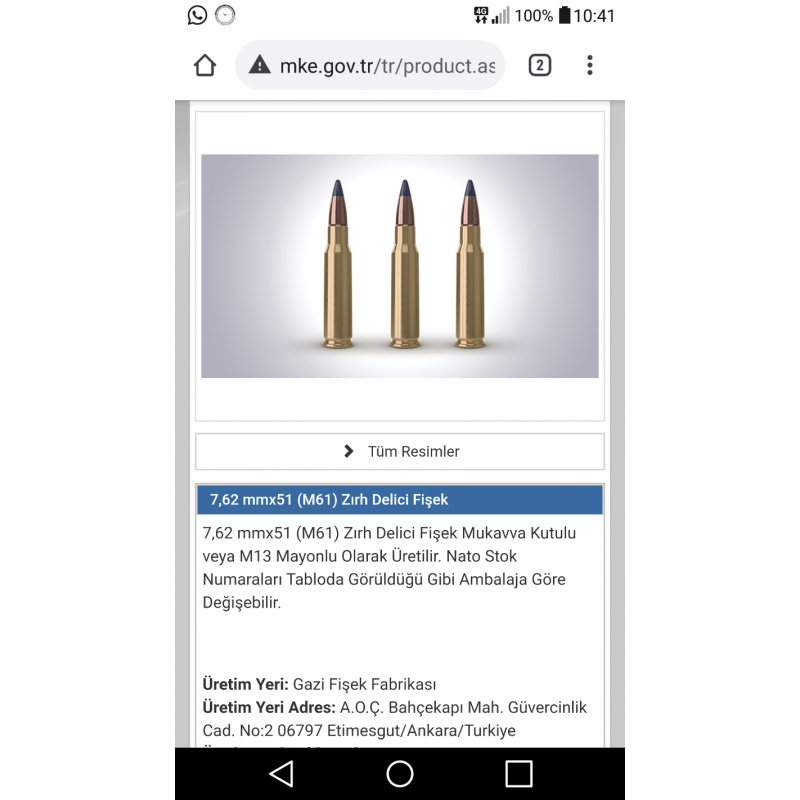Tap the Android home circle button
The height and width of the screenshot is (800, 800).
[x=399, y=773]
